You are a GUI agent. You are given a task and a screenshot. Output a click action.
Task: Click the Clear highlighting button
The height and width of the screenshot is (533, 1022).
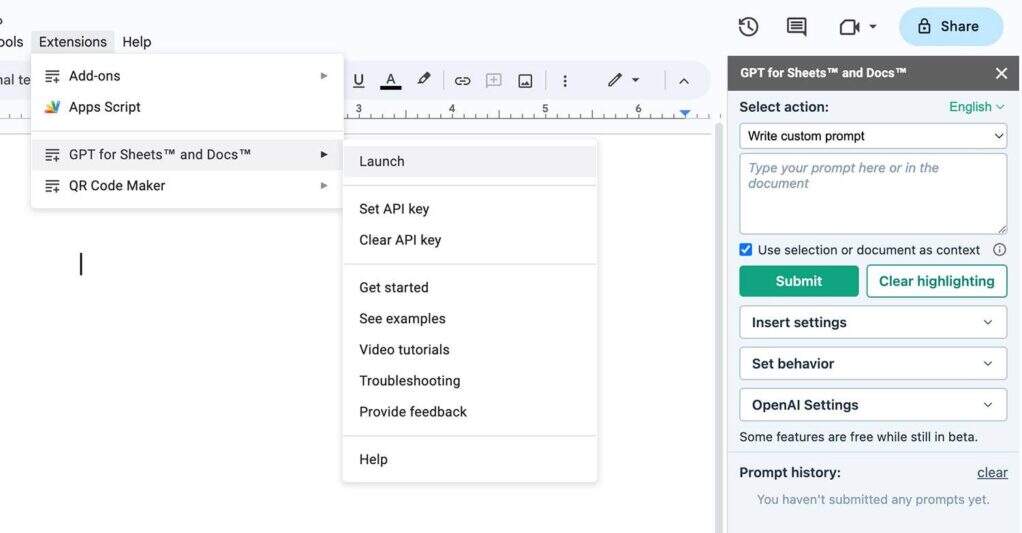tap(936, 281)
